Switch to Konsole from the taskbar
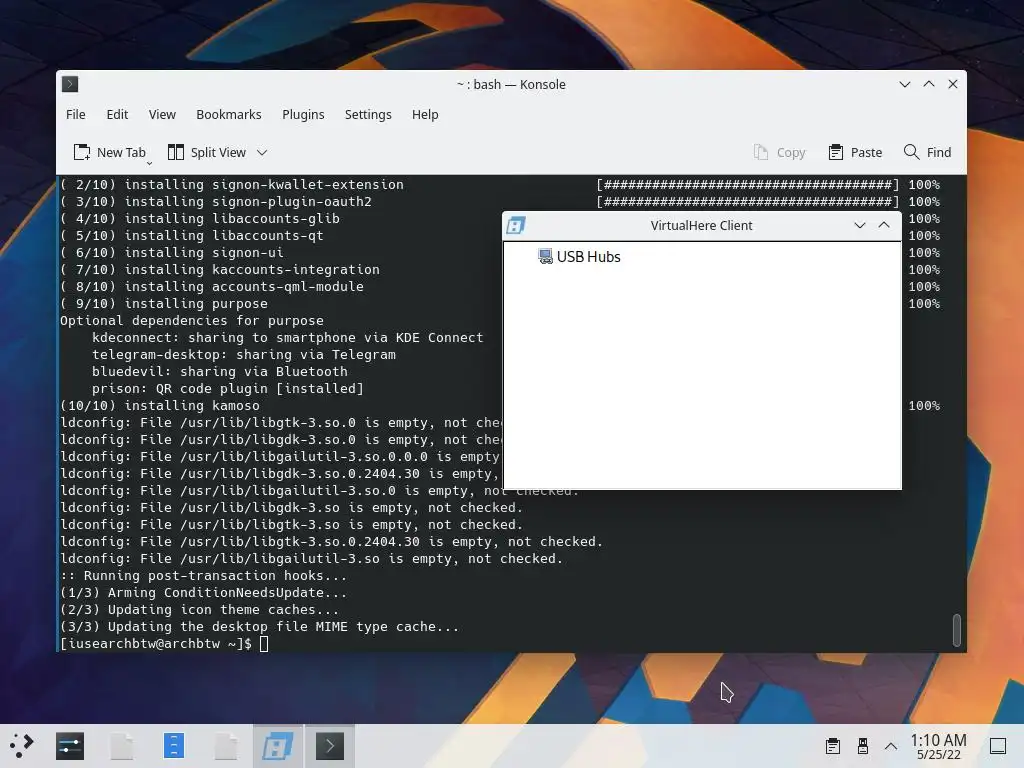 tap(330, 746)
